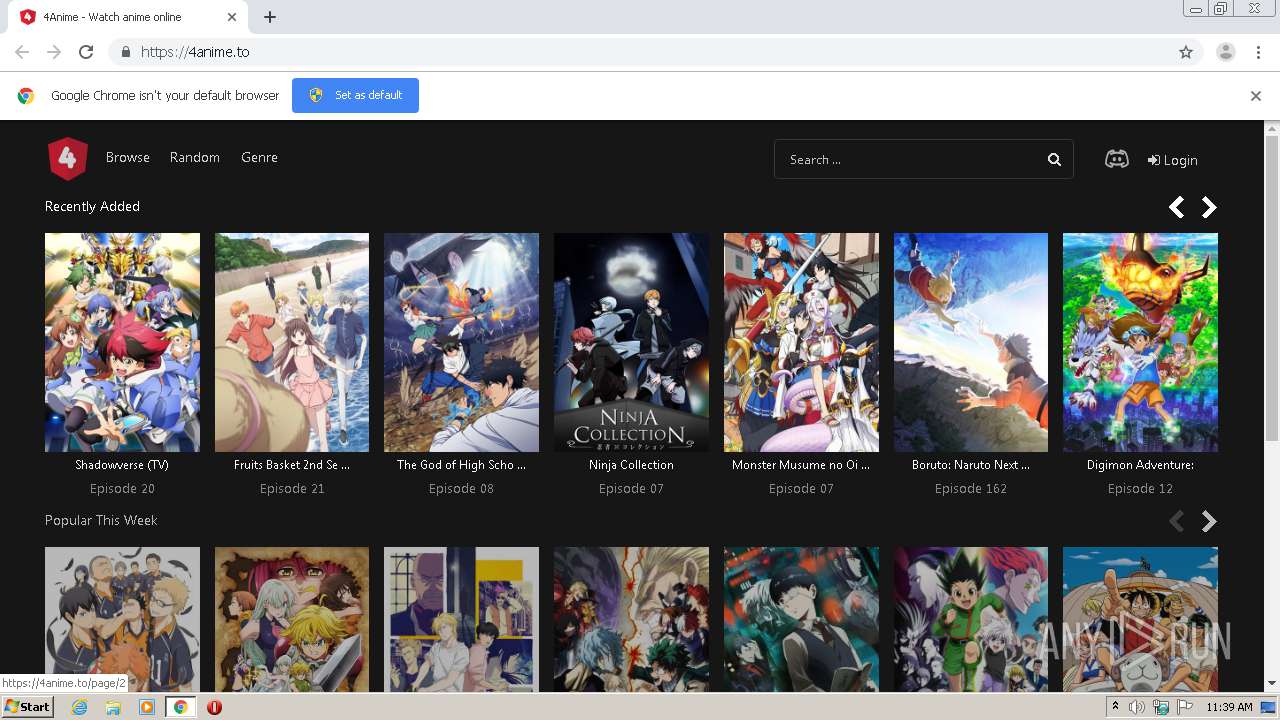This screenshot has height=720, width=1280.
Task: Open the Discord icon link
Action: (1117, 159)
